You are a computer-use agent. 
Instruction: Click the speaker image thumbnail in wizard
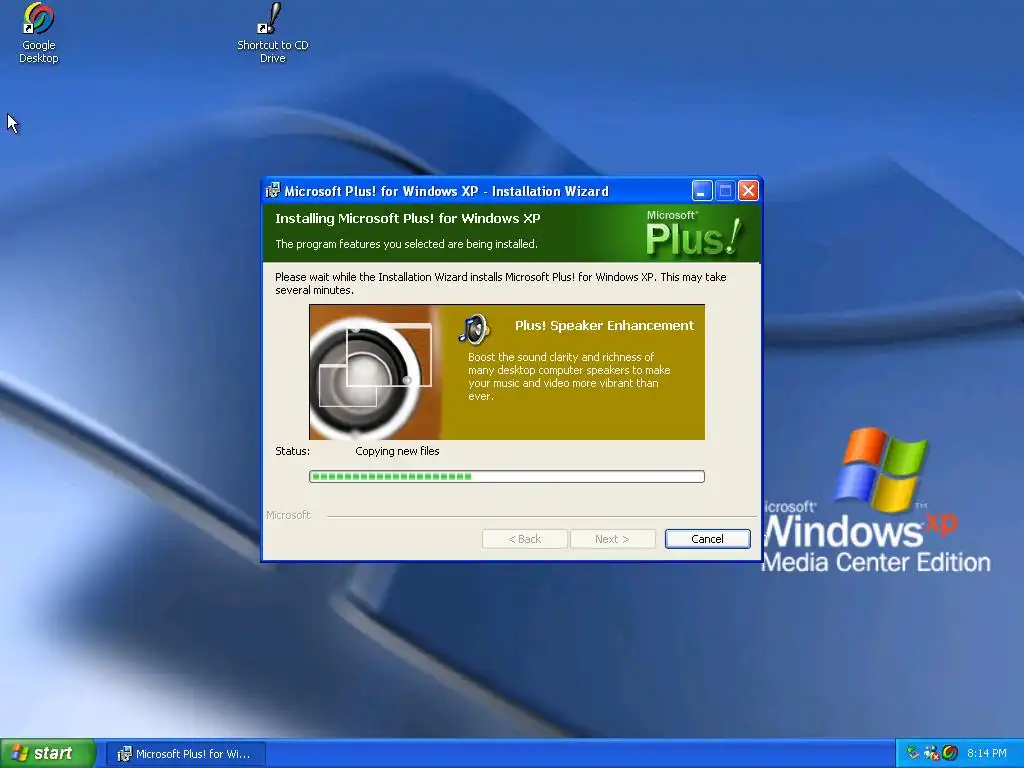click(376, 372)
